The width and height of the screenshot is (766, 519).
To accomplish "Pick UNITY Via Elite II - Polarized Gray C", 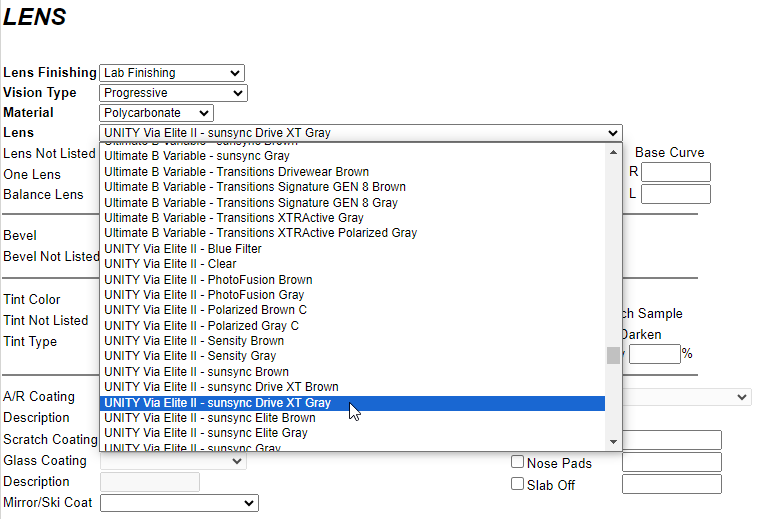I will [201, 326].
